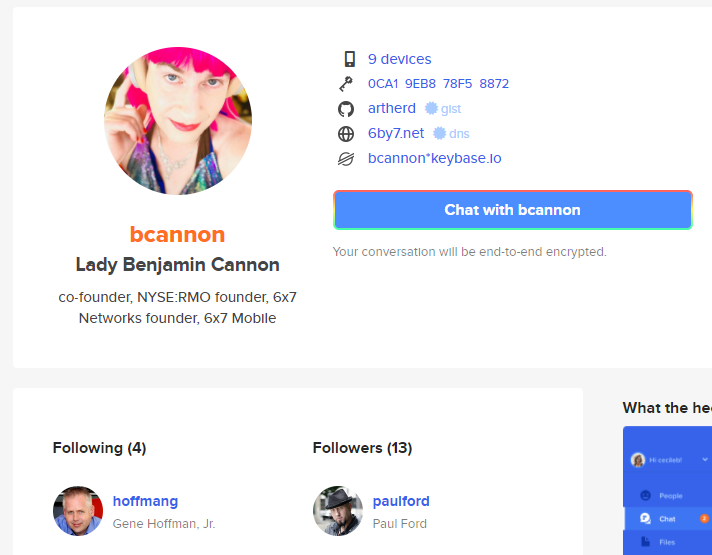The height and width of the screenshot is (555, 712).
Task: Visit the artherd GitHub profile link
Action: click(x=392, y=108)
